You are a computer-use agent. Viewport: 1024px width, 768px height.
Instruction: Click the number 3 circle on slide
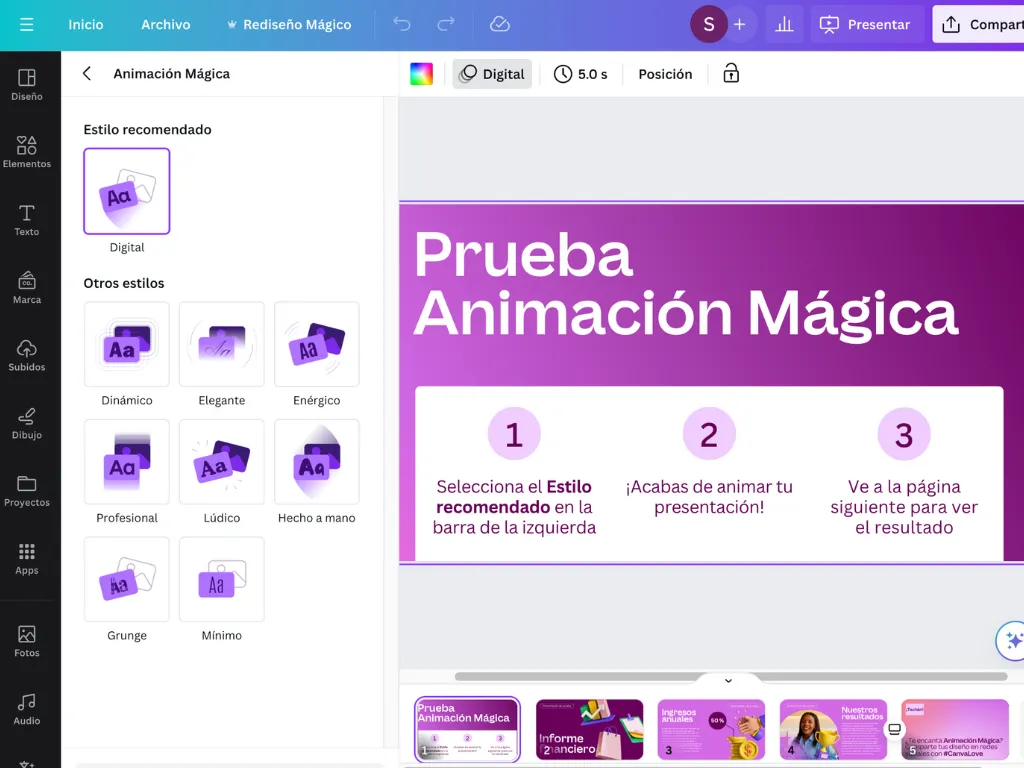(x=904, y=434)
